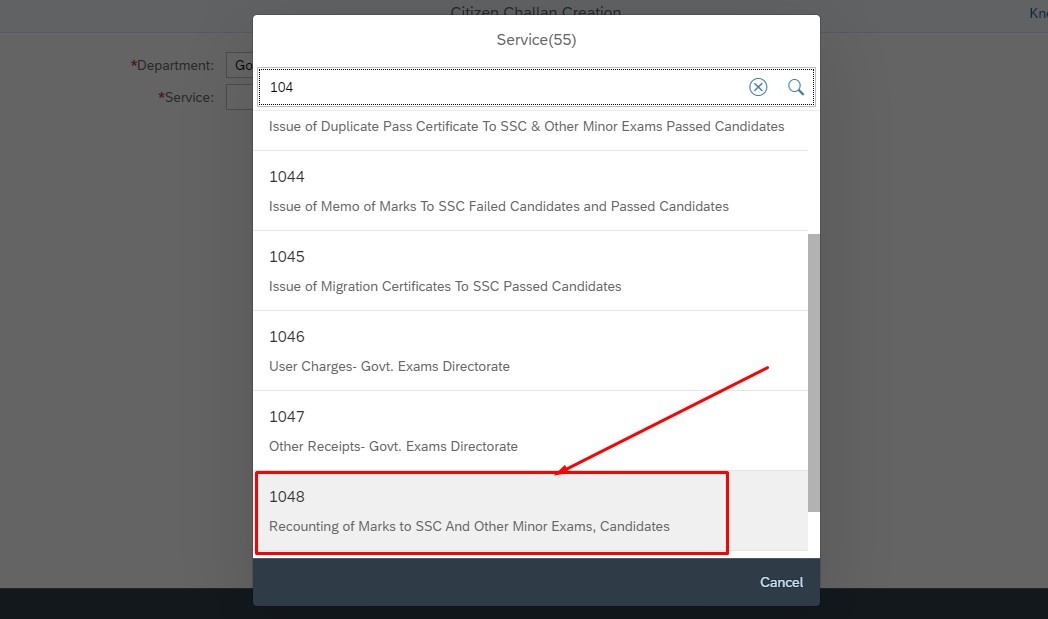The image size is (1048, 619).
Task: Click the Service(55) dialog title
Action: (536, 40)
